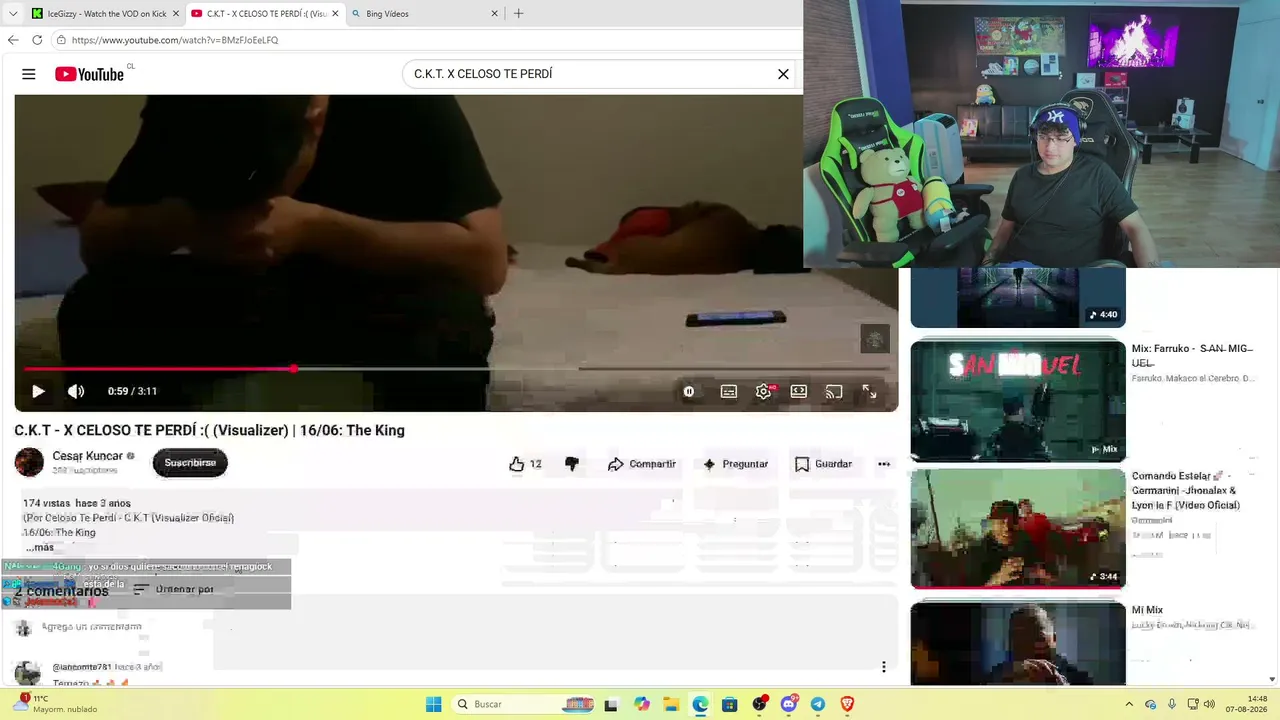Reload the current page

[x=37, y=40]
